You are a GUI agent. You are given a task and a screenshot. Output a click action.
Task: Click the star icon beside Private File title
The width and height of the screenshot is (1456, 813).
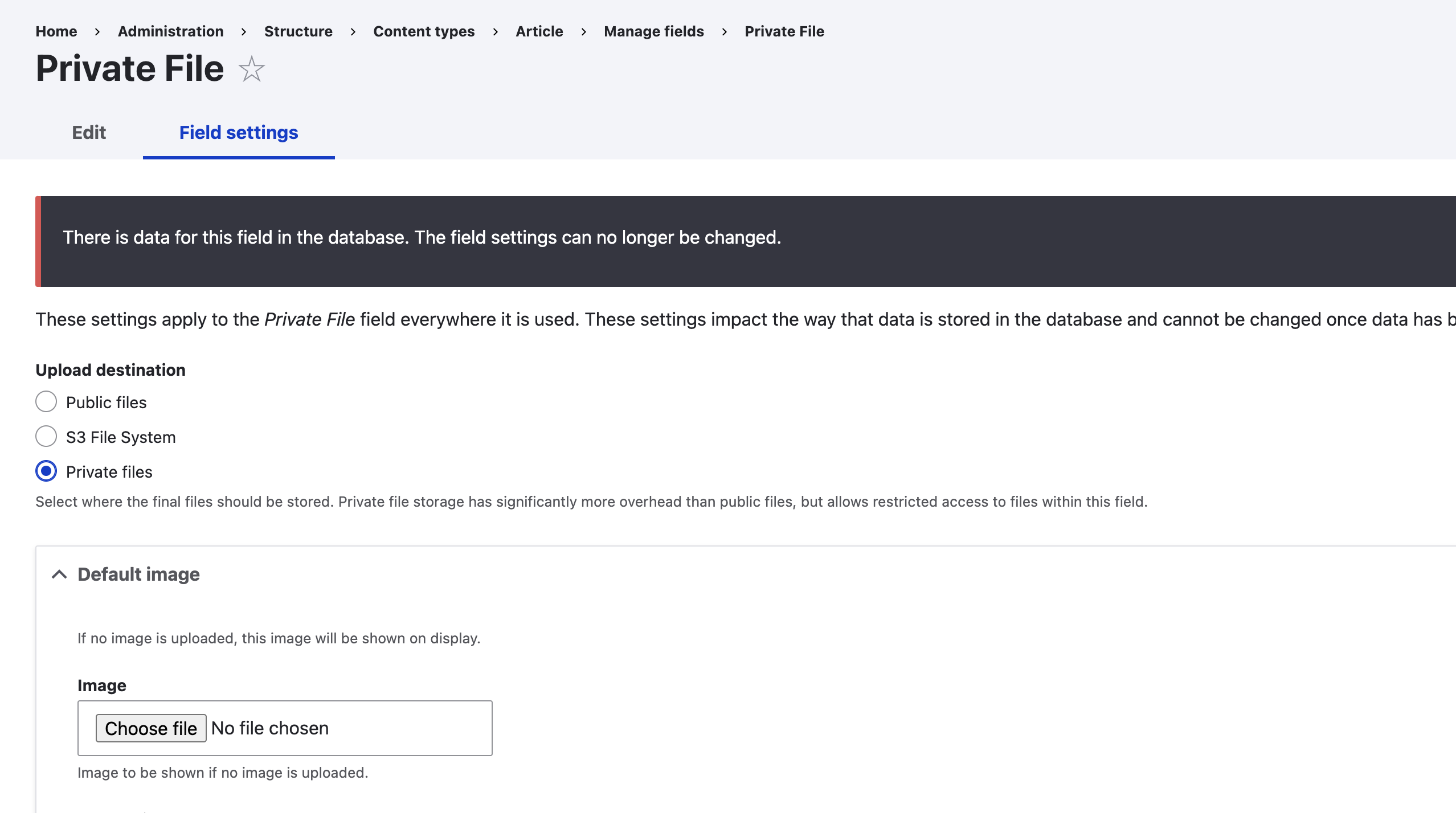click(252, 69)
